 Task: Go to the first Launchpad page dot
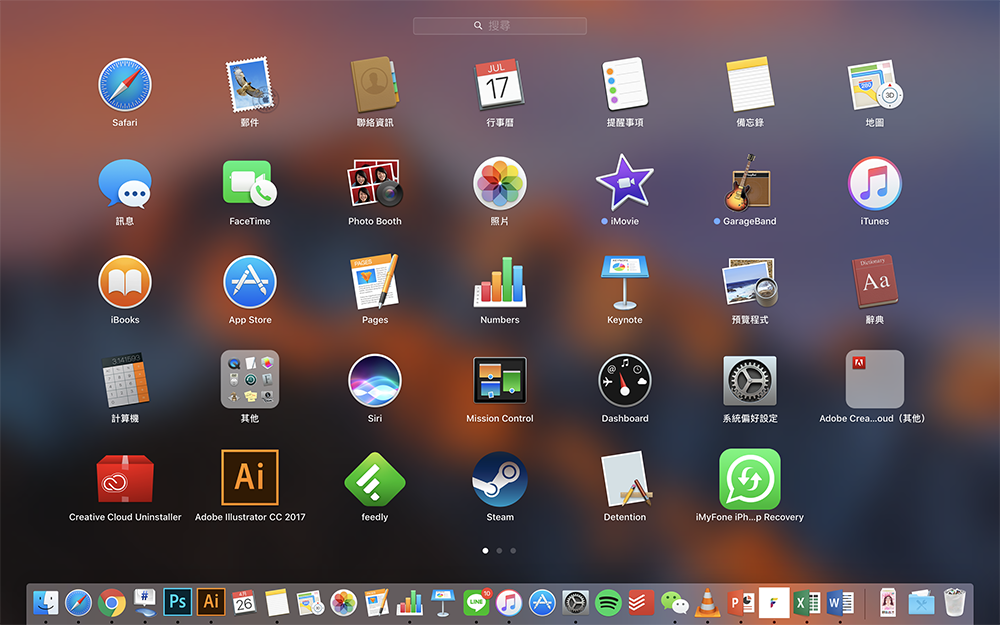point(485,550)
